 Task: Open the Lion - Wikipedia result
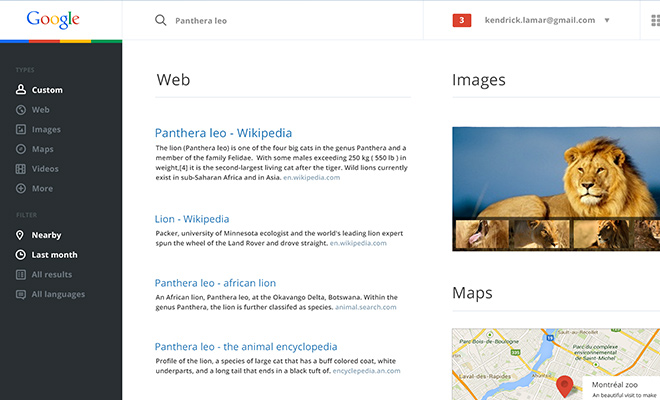192,219
